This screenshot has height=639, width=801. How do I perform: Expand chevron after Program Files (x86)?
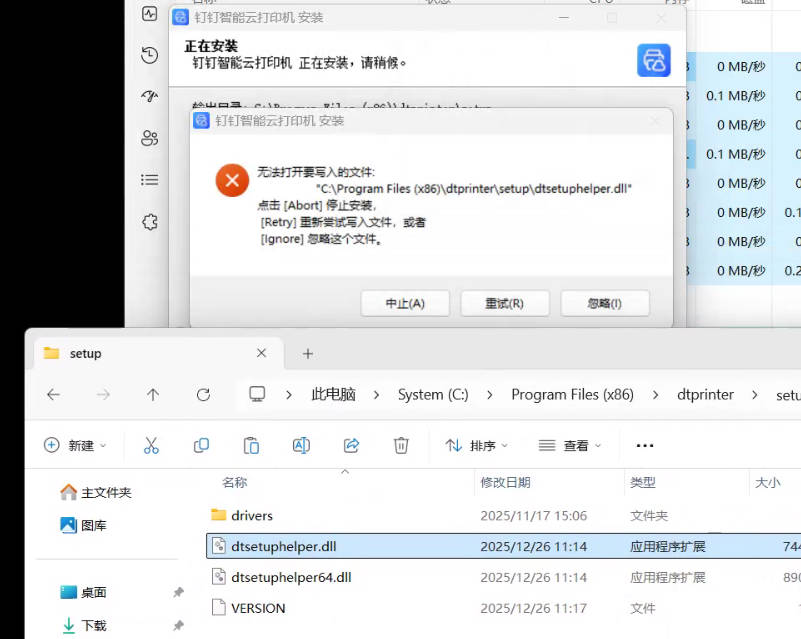[x=655, y=395]
